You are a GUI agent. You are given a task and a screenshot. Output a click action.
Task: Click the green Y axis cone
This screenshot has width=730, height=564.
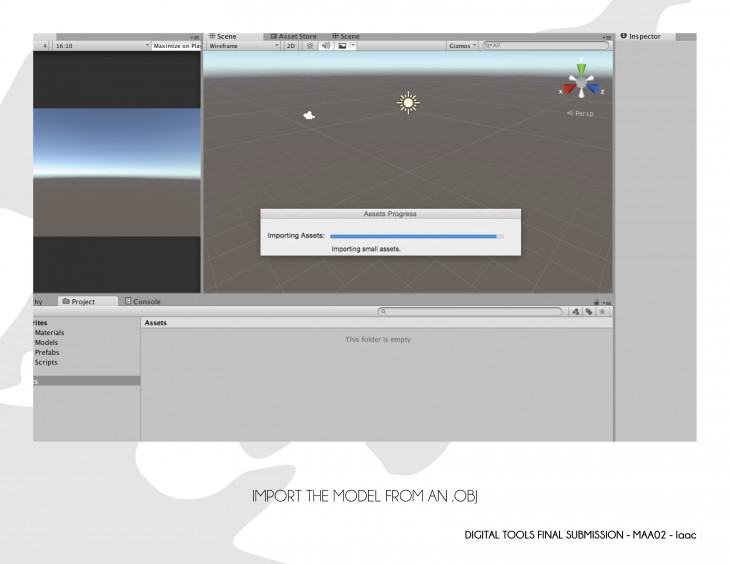580,72
